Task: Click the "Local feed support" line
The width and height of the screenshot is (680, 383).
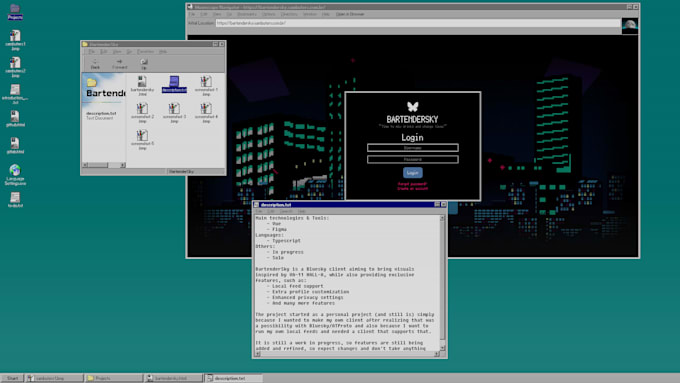Action: point(298,286)
